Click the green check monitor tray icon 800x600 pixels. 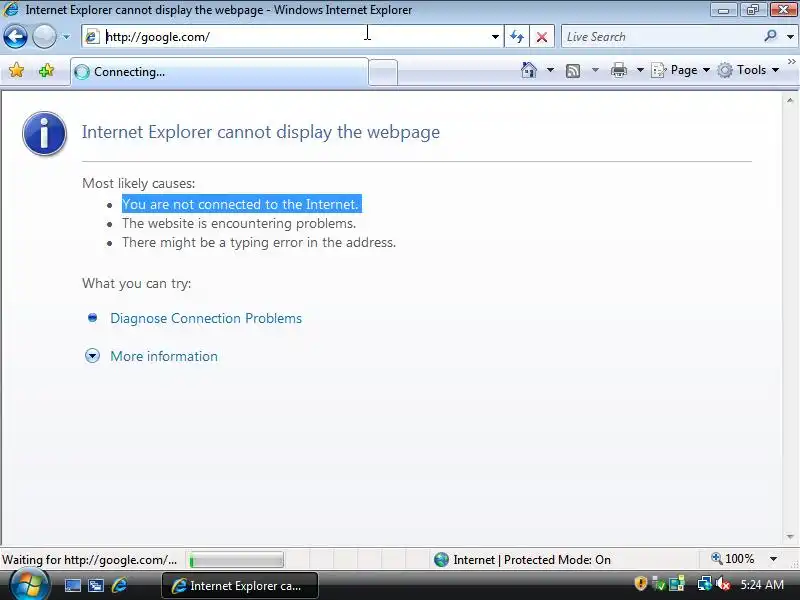click(659, 584)
